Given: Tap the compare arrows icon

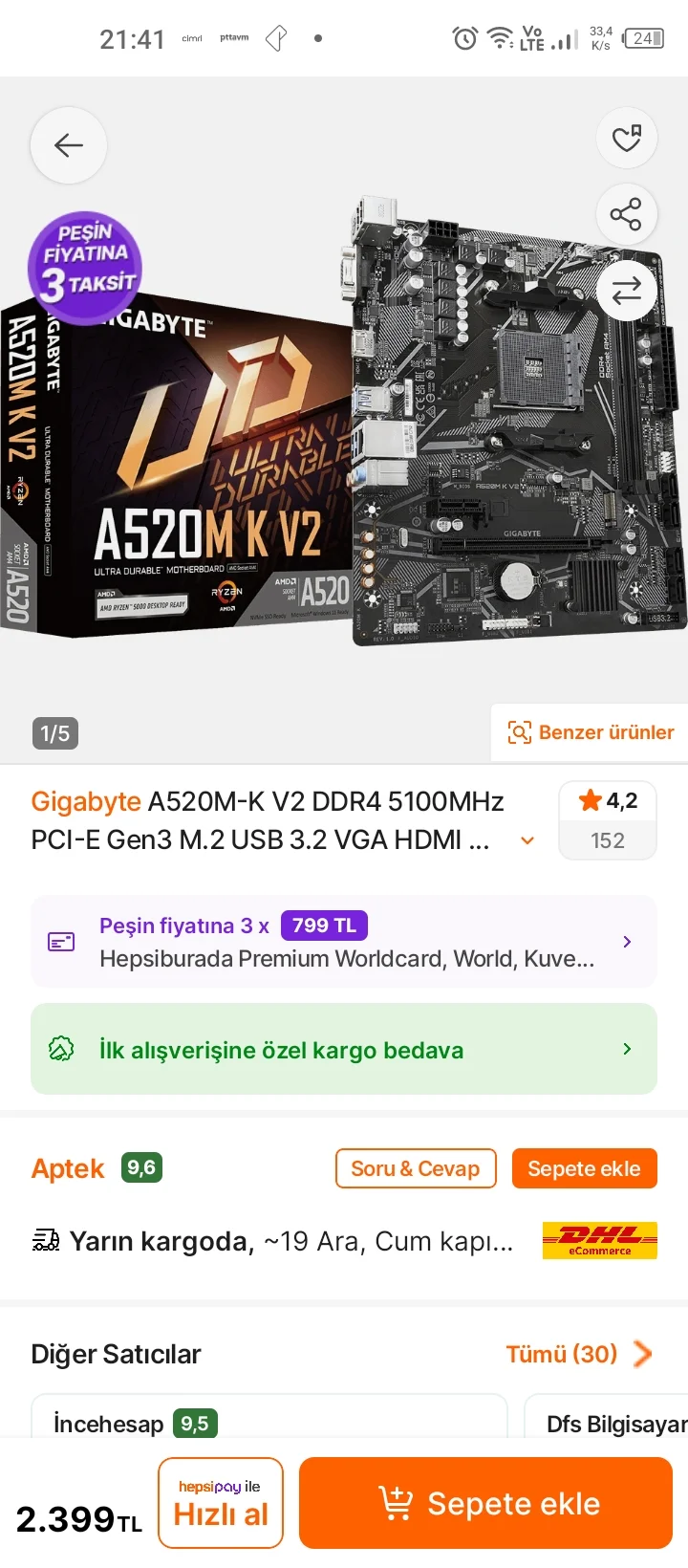Looking at the screenshot, I should (x=627, y=291).
